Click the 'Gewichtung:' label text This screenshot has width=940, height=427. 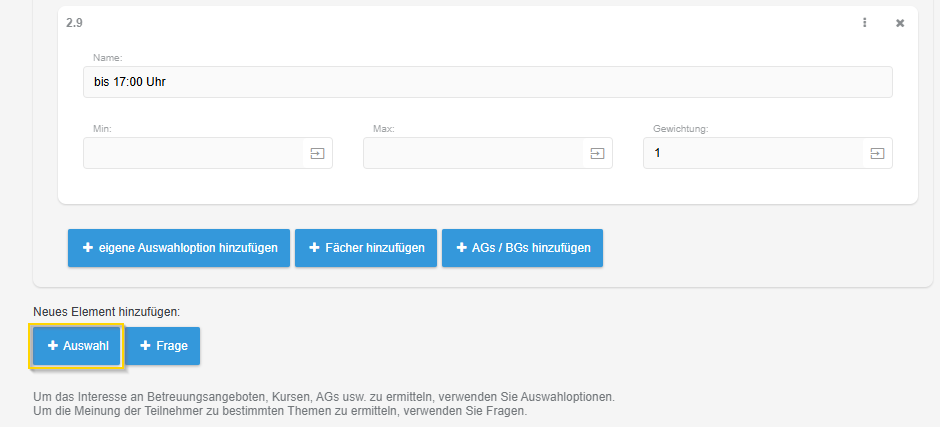coord(681,129)
